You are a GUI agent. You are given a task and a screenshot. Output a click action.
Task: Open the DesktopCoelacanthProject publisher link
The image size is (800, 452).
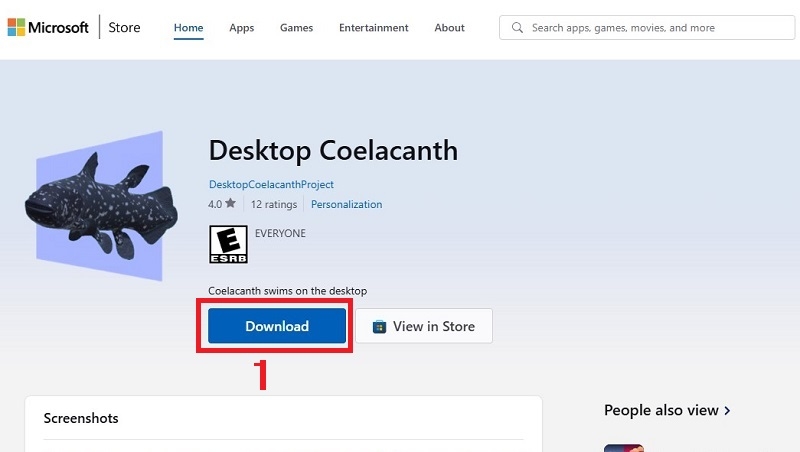[x=271, y=185]
